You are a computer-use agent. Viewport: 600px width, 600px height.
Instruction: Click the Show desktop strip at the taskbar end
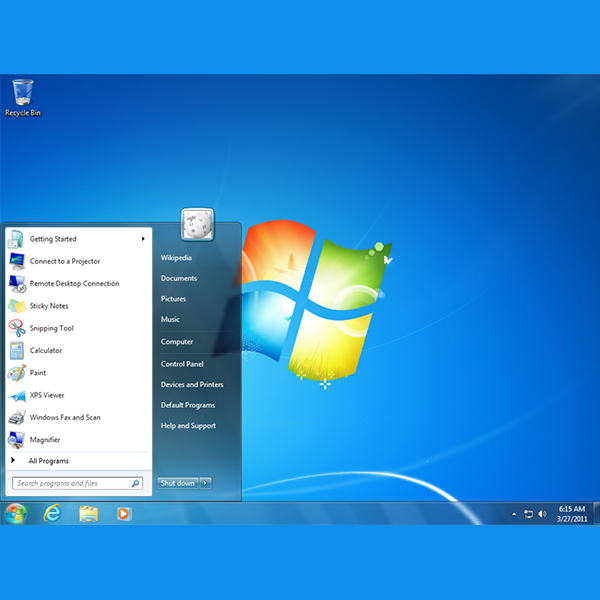(x=597, y=513)
